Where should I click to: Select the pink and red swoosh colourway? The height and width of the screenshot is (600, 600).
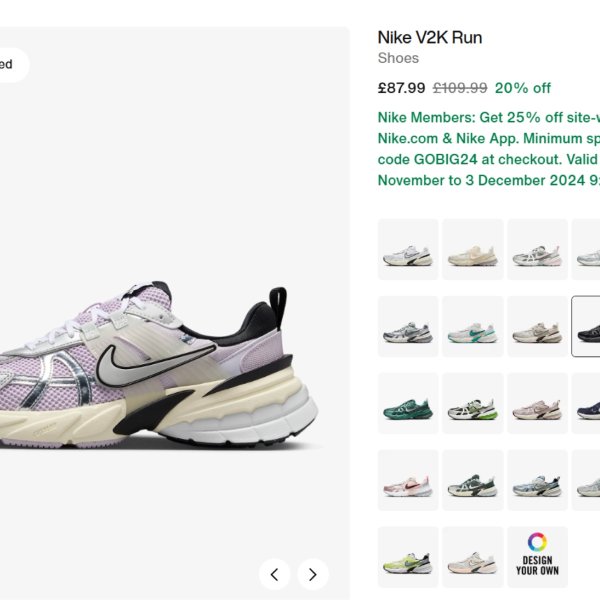click(408, 480)
